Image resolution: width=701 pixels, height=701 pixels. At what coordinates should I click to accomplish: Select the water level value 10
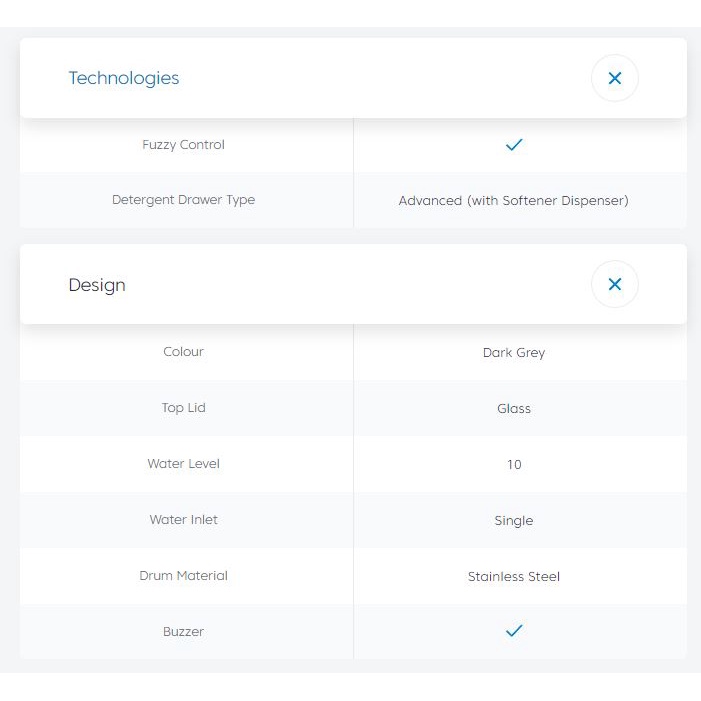pos(513,465)
